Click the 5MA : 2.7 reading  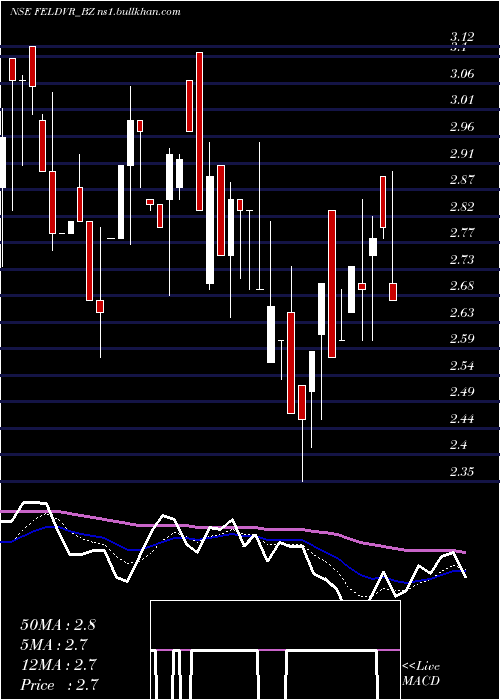pos(54,645)
